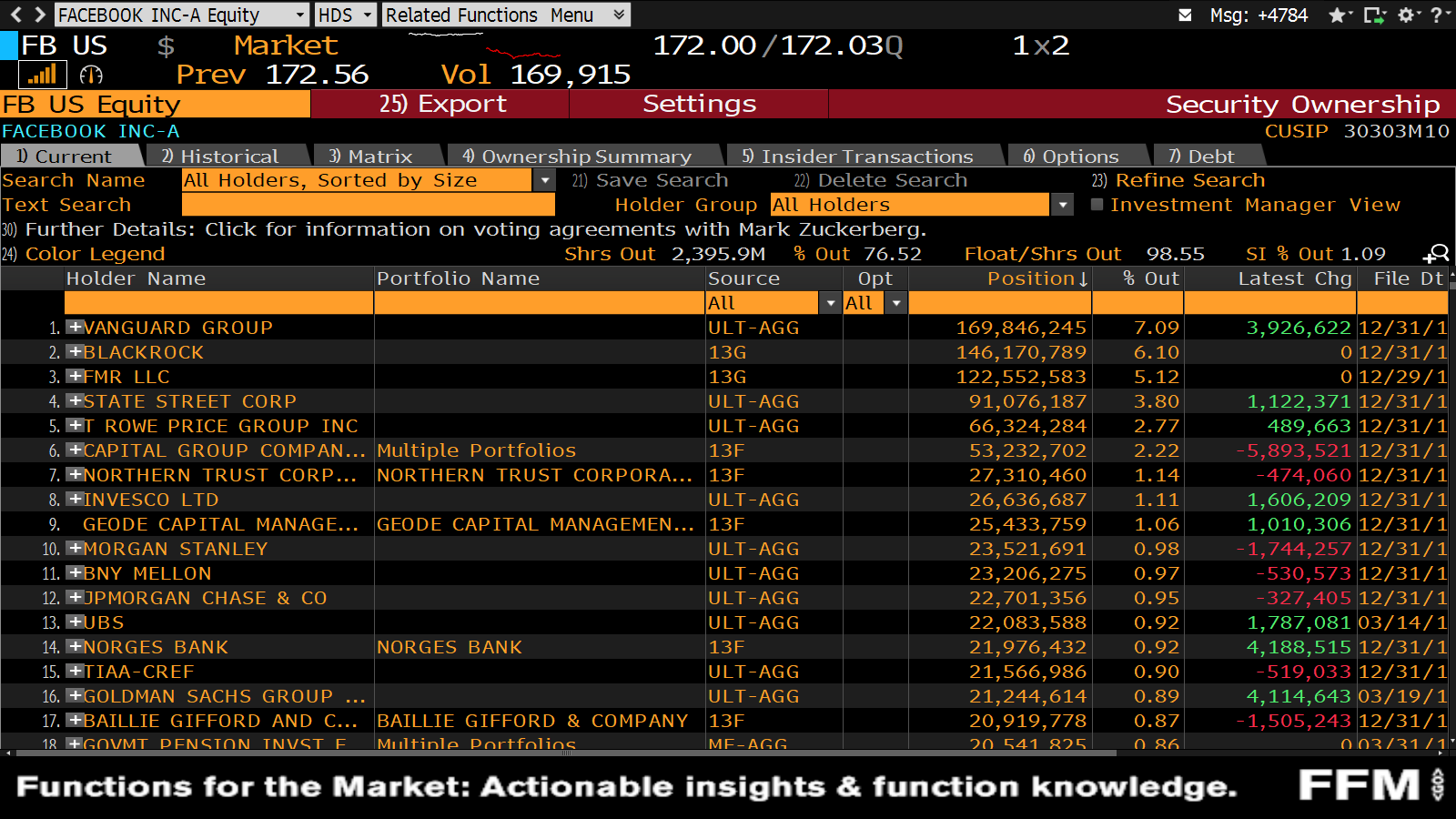Screen dimensions: 1456x819
Task: Click the FFM menu dots icon
Action: coord(1438,784)
